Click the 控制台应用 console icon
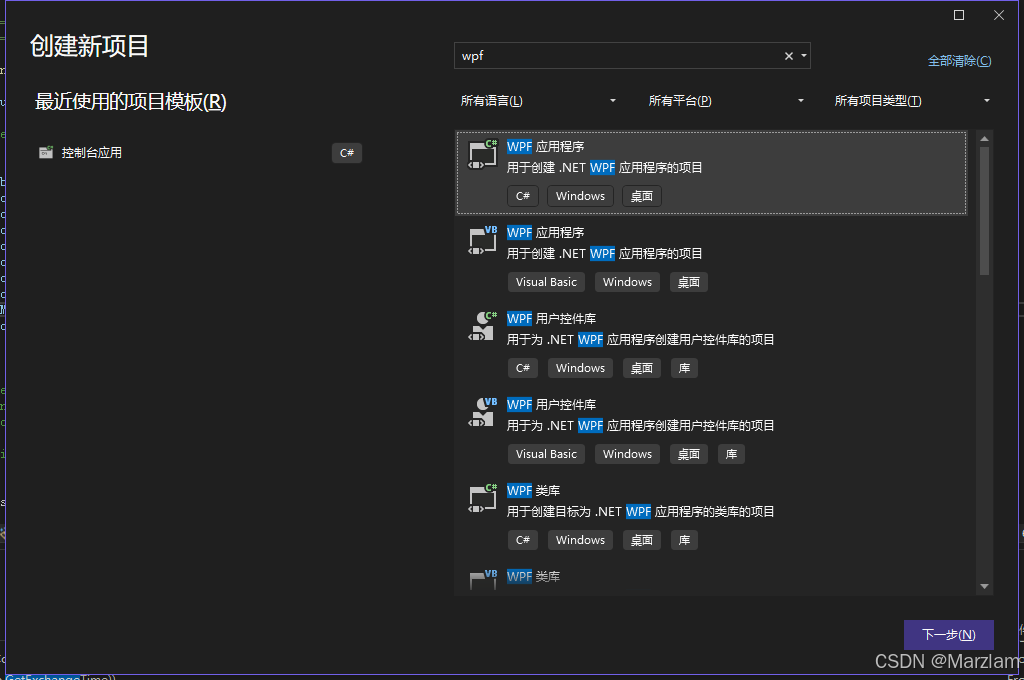 coord(46,152)
